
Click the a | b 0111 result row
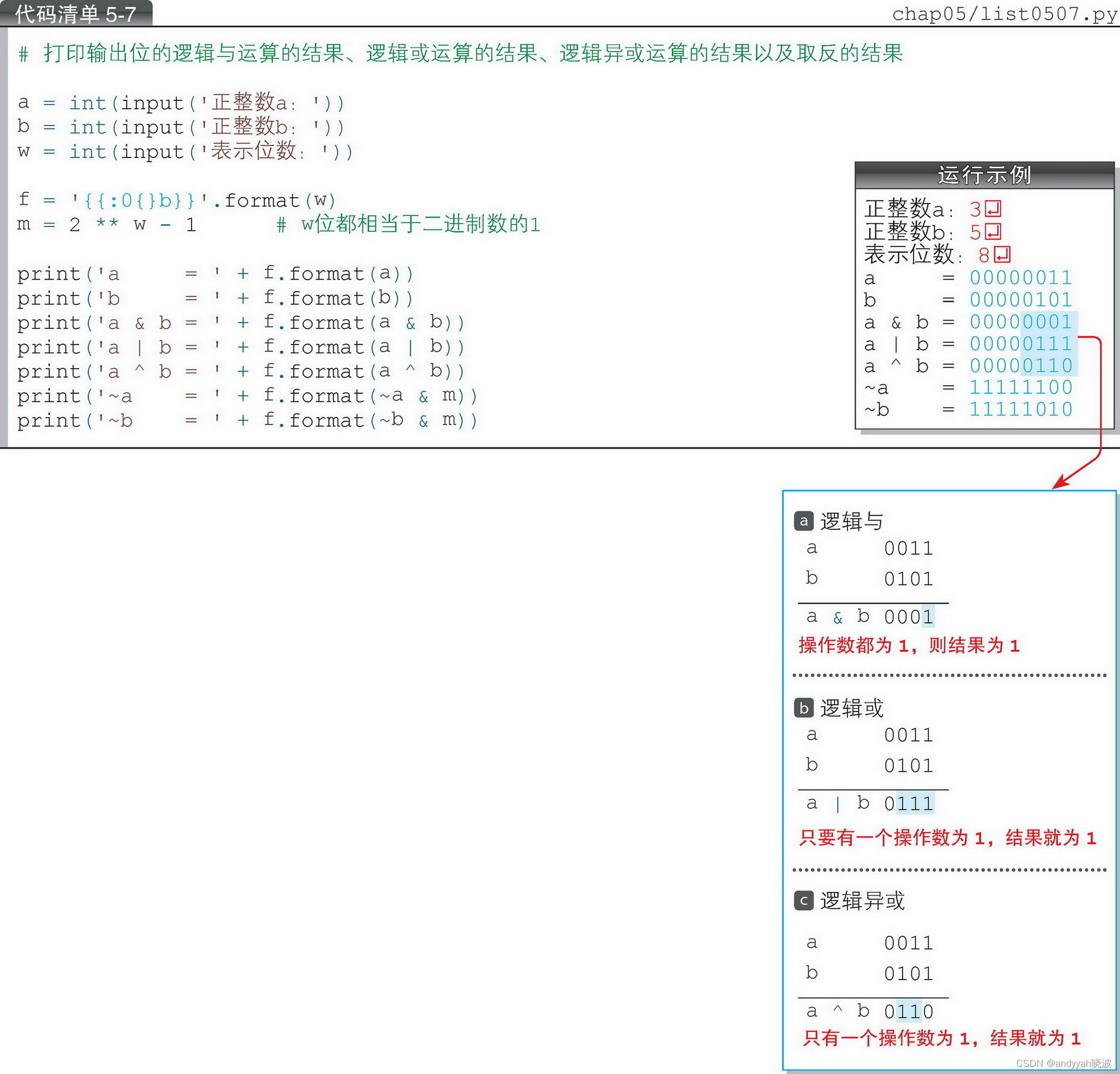pos(870,804)
